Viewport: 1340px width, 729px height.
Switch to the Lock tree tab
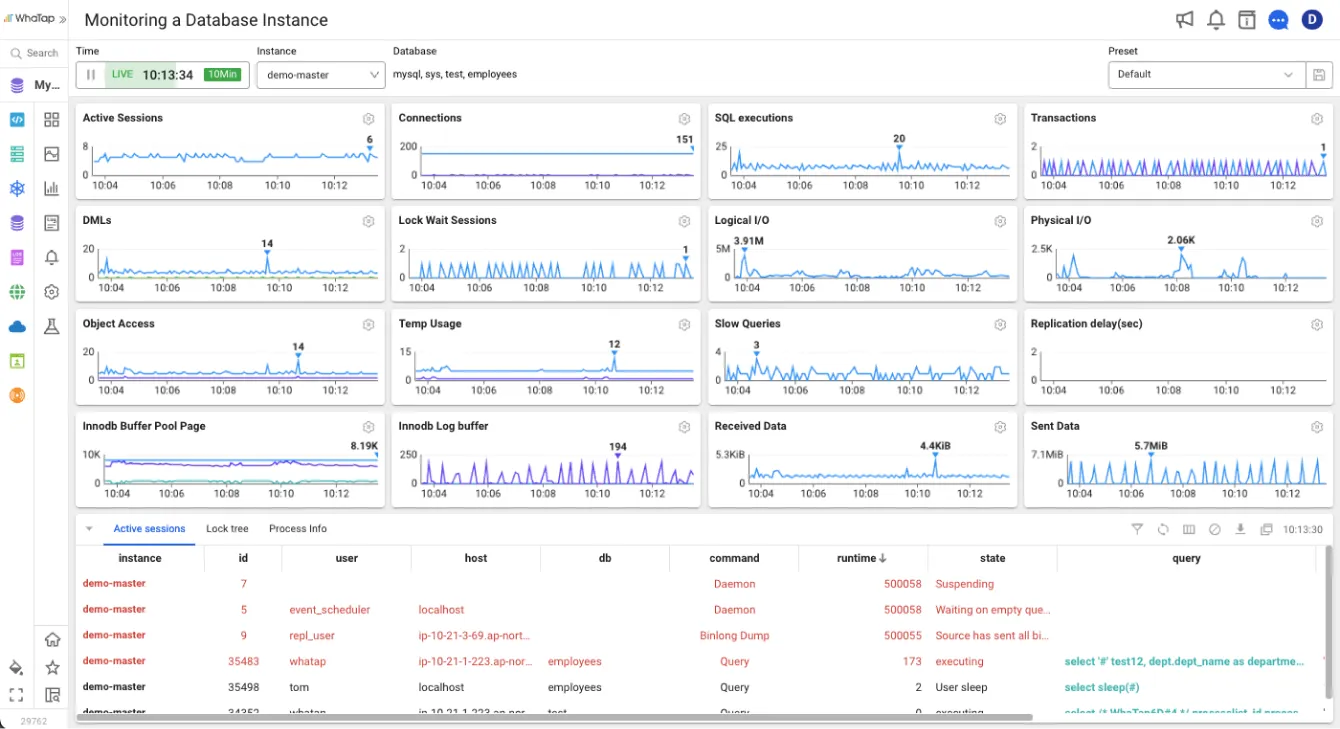227,529
